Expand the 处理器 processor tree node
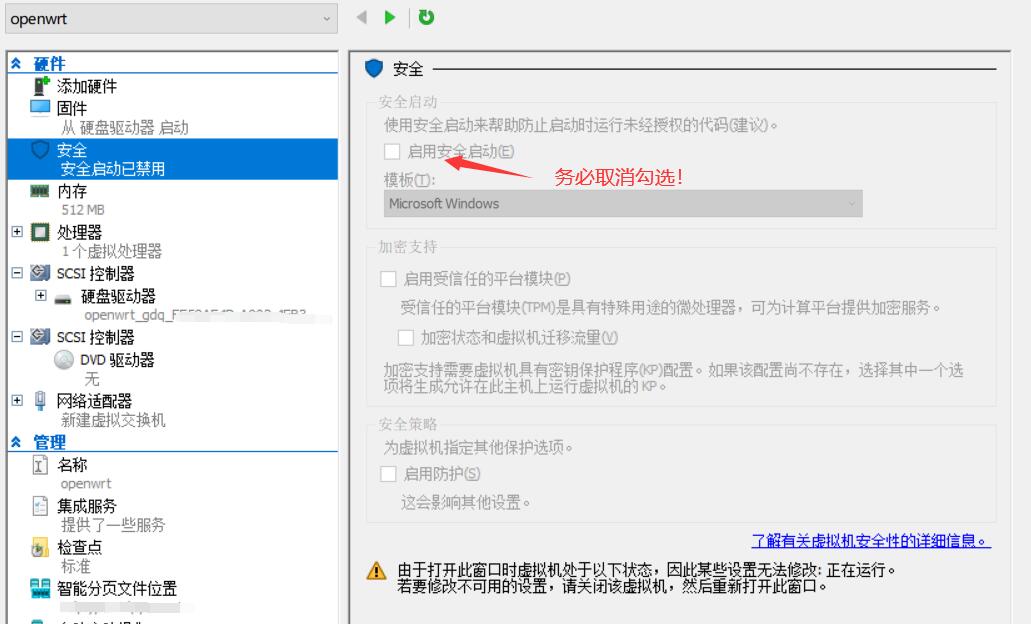 coord(16,232)
